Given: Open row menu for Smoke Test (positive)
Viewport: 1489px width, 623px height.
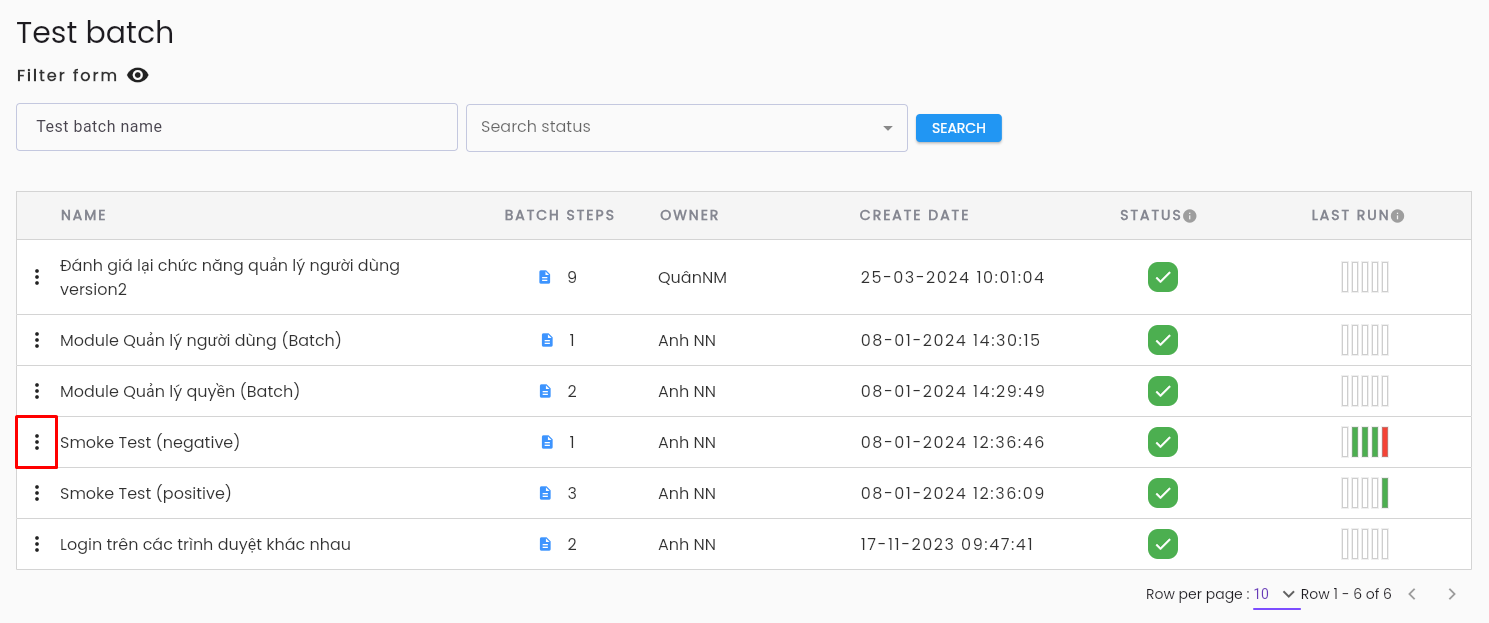Looking at the screenshot, I should [x=37, y=493].
